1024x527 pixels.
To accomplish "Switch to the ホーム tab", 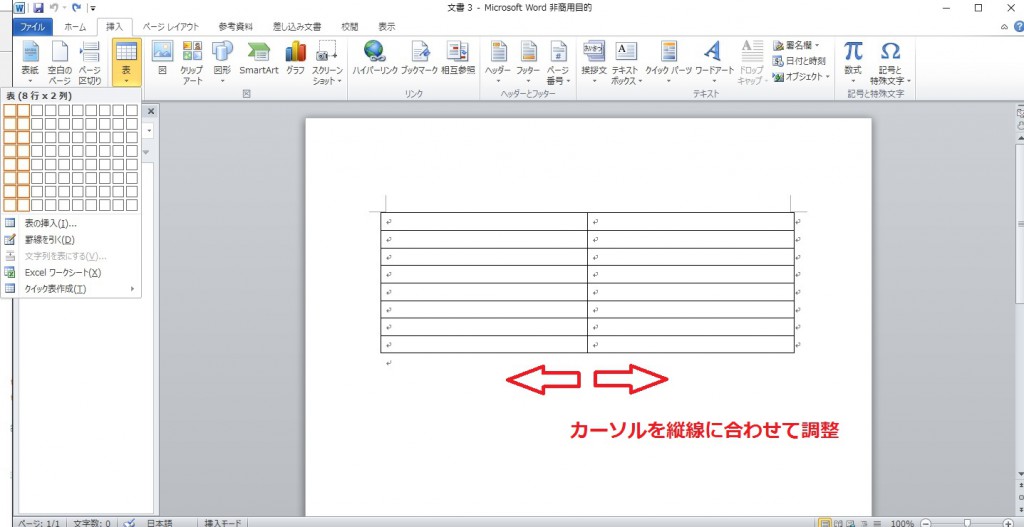I will [75, 27].
